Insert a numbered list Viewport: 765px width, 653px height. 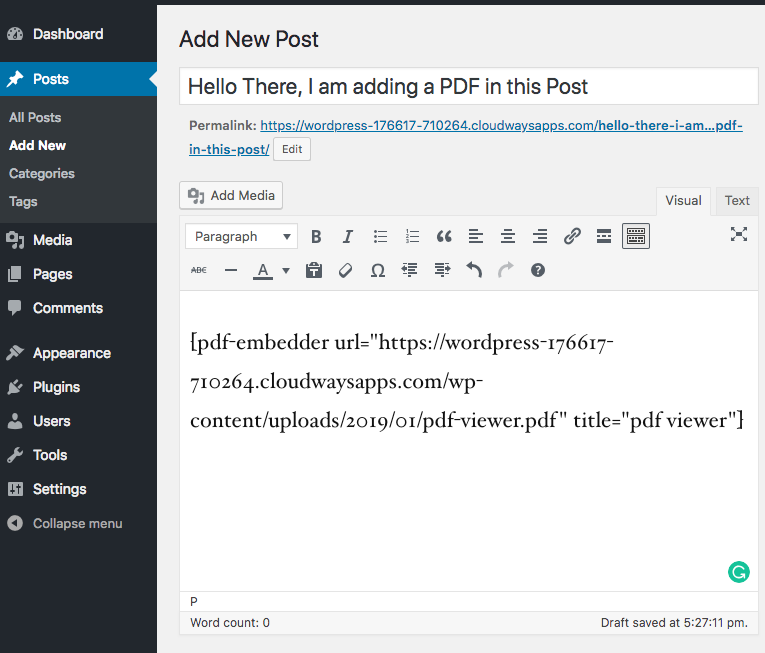412,237
